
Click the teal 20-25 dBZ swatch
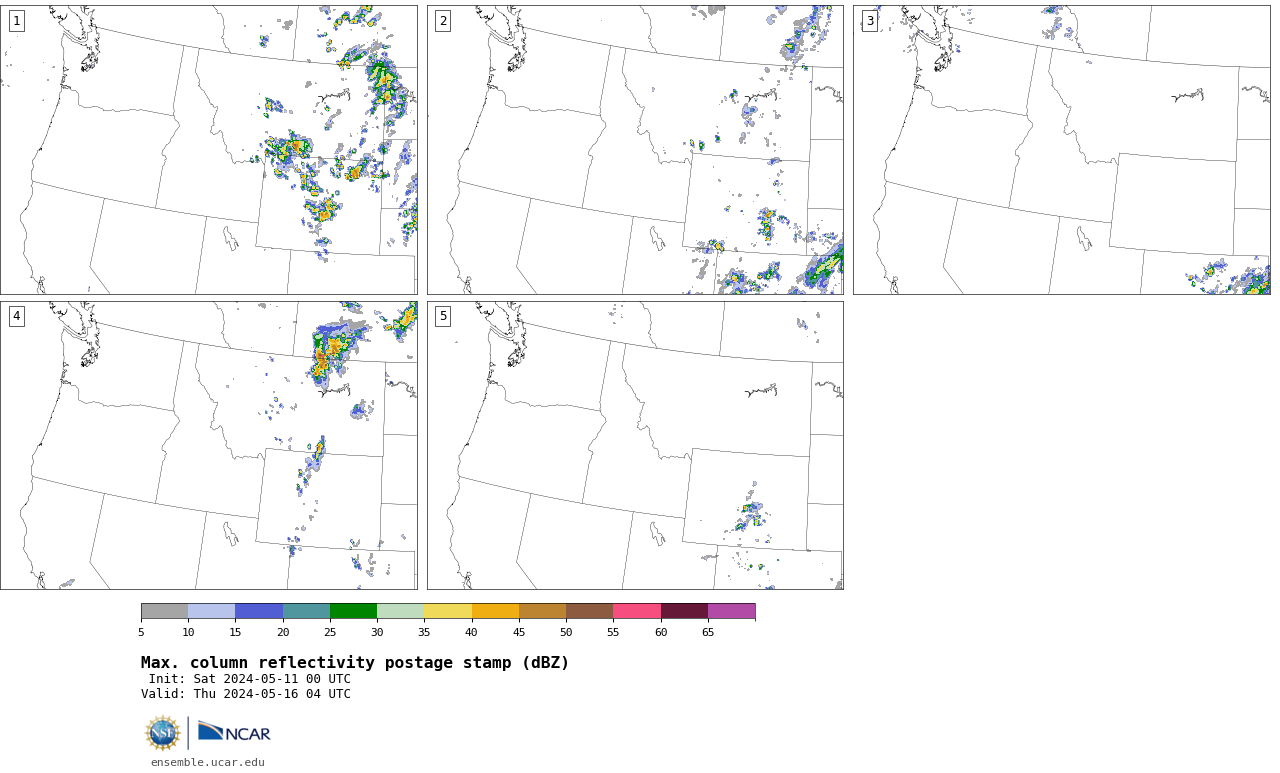[306, 611]
